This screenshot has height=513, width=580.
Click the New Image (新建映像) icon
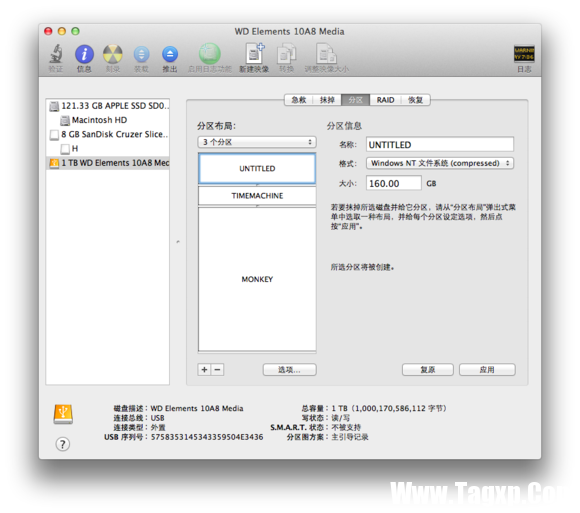tap(254, 54)
